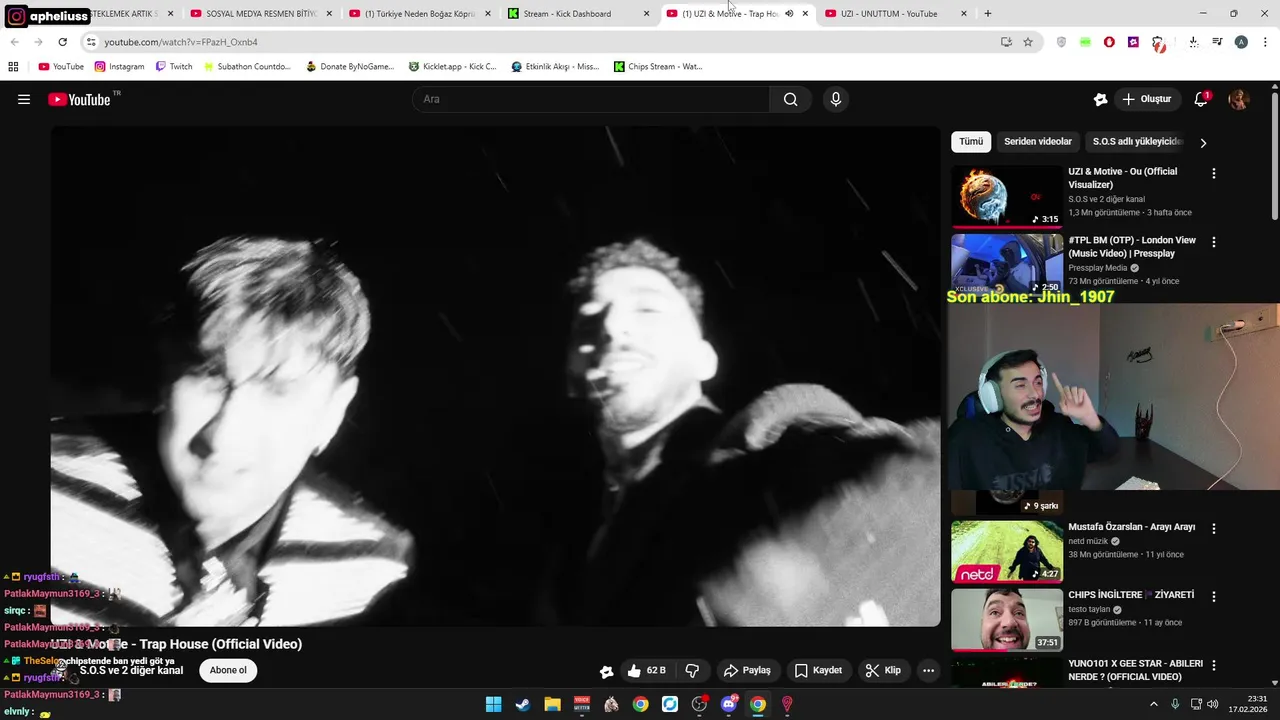Image resolution: width=1280 pixels, height=720 pixels.
Task: Open the Chips Stream bookmark
Action: click(658, 67)
